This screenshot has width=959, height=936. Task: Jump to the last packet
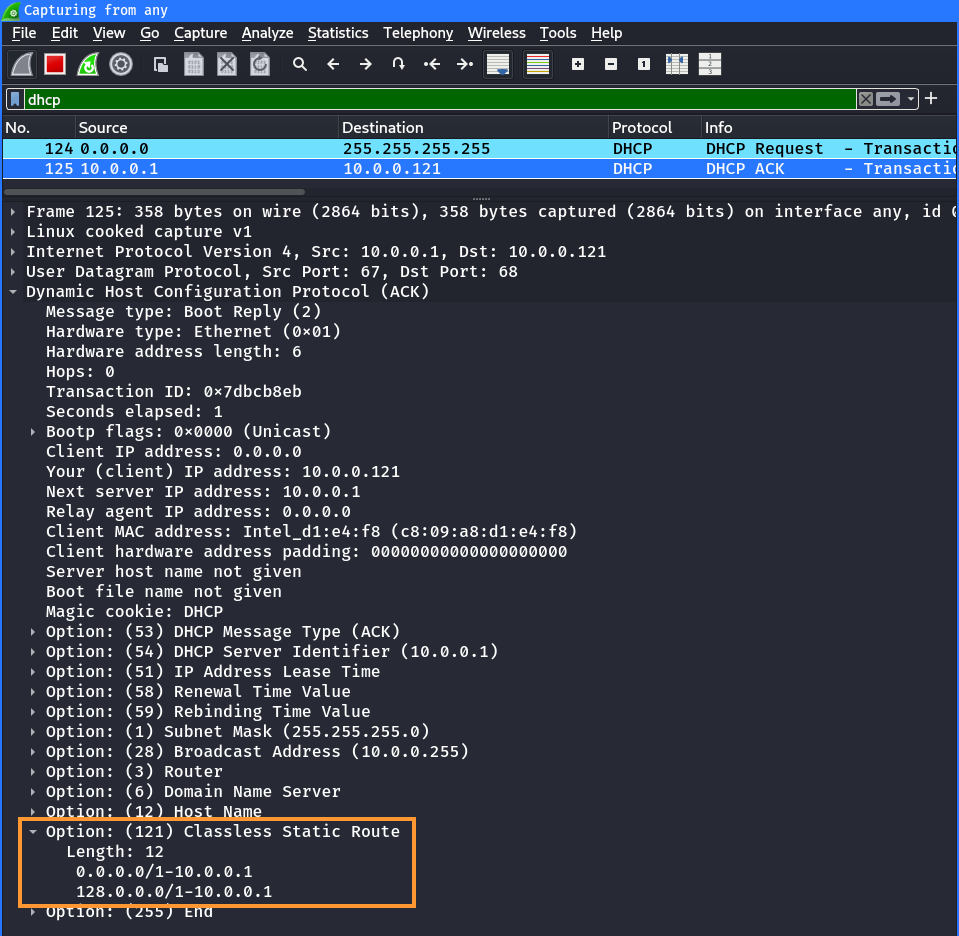(x=465, y=65)
